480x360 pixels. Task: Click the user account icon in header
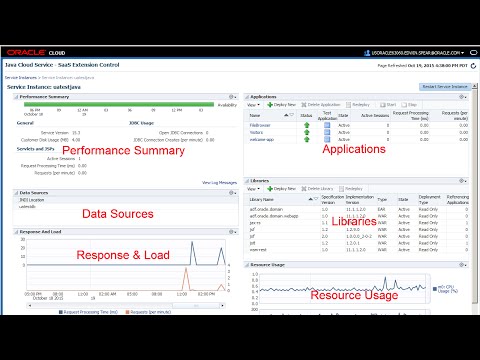point(367,53)
